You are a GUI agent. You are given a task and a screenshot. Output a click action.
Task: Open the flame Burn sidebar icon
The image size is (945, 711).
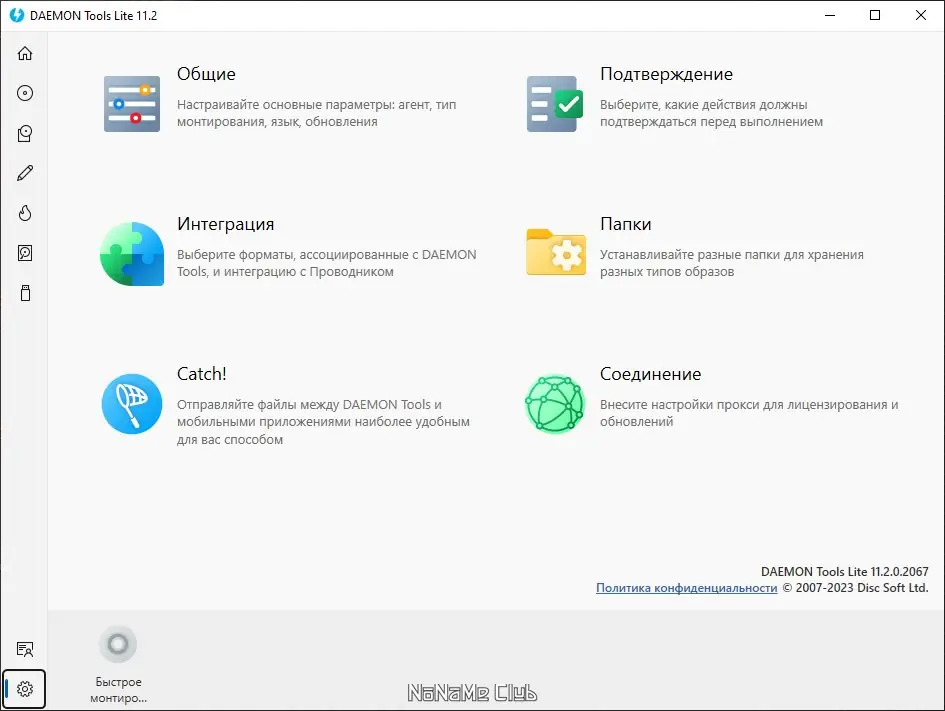[25, 213]
